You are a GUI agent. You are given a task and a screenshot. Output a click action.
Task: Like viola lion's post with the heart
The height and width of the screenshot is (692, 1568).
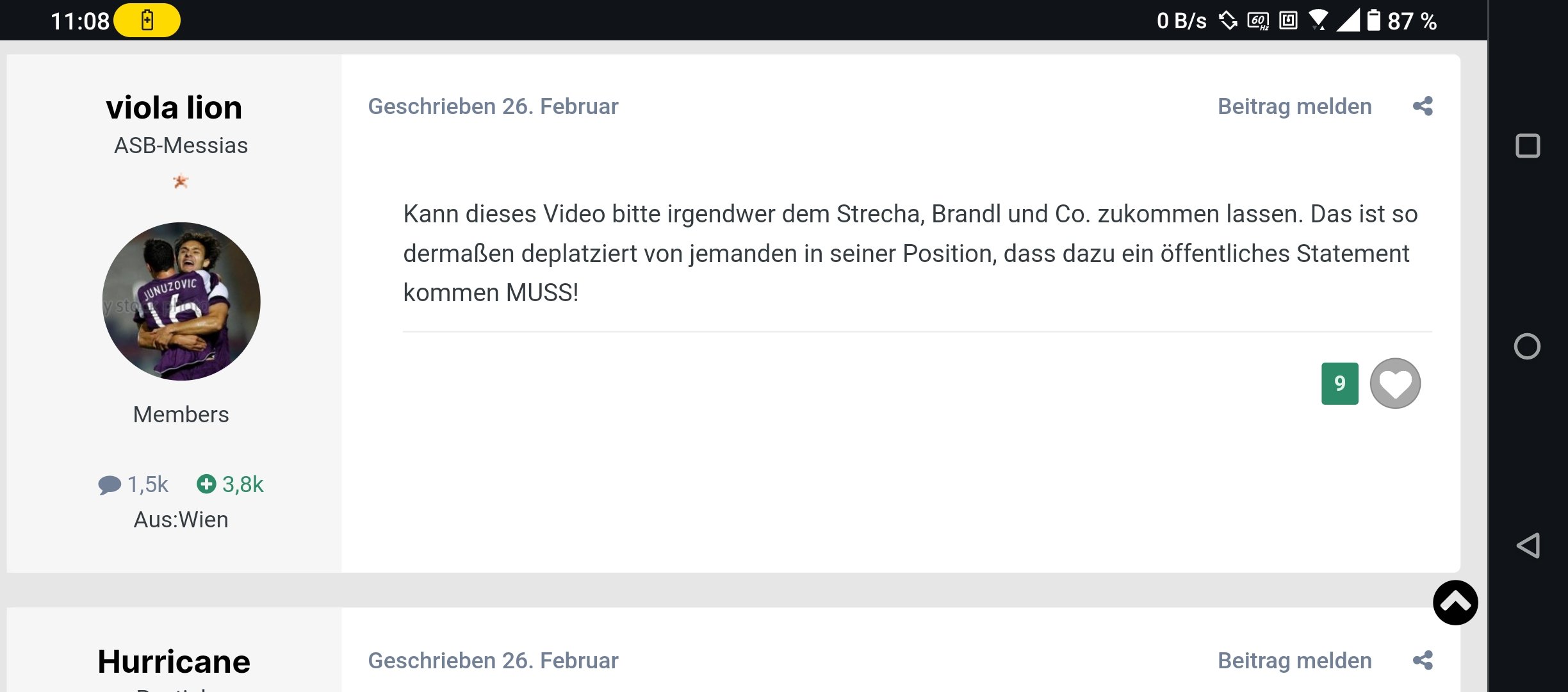tap(1395, 383)
